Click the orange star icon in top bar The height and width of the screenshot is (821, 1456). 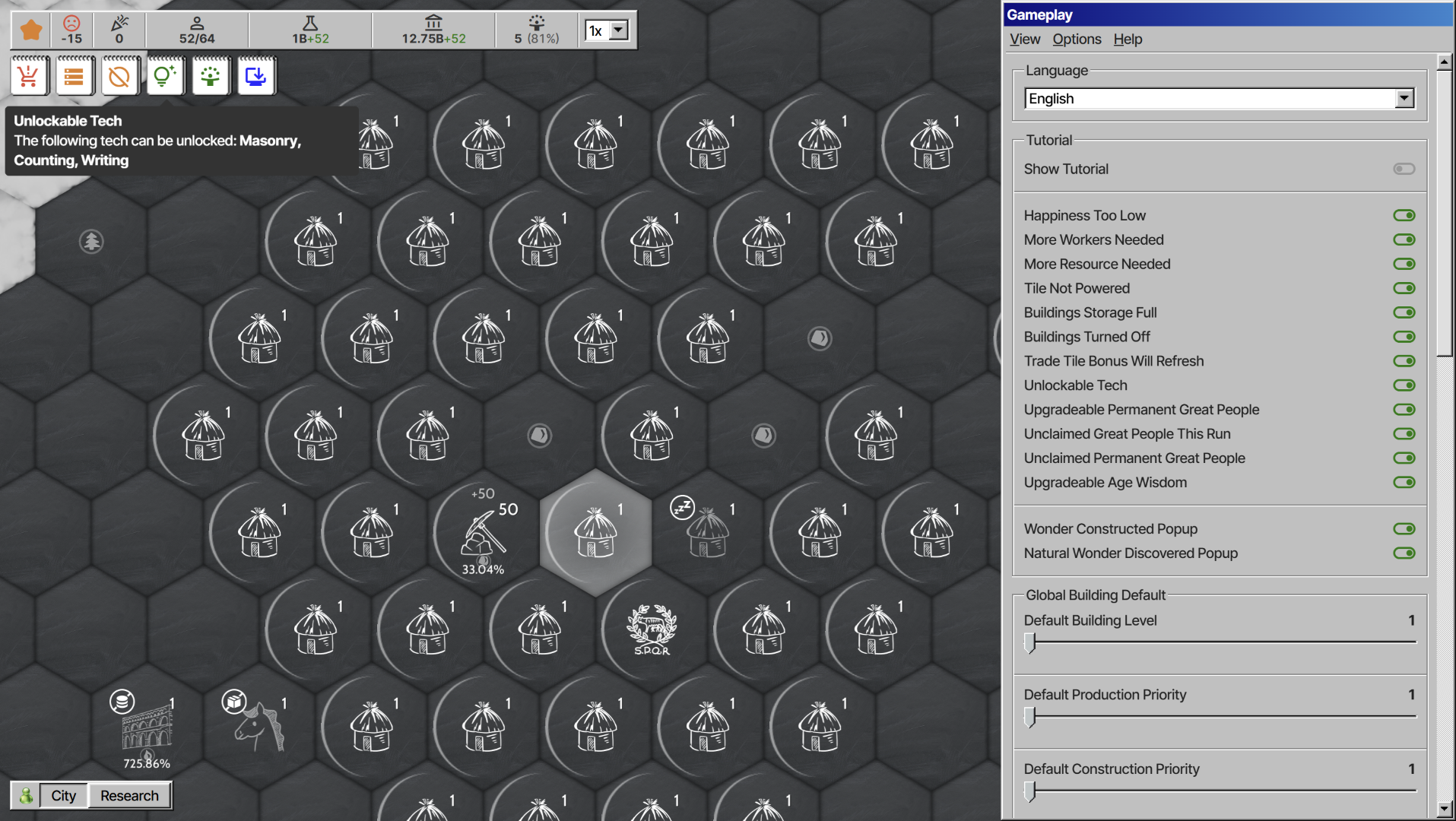tap(31, 30)
